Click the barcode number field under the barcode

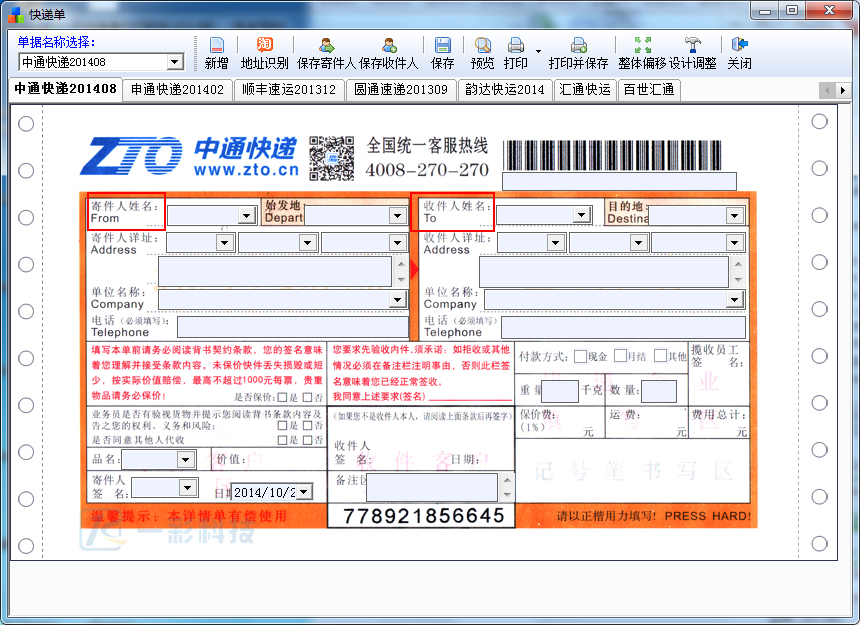coord(619,181)
